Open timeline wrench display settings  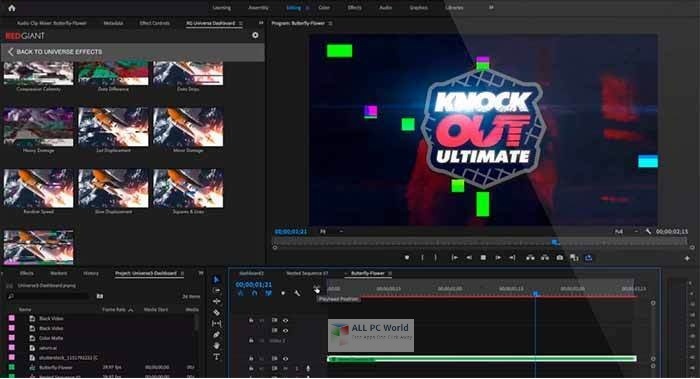point(297,293)
